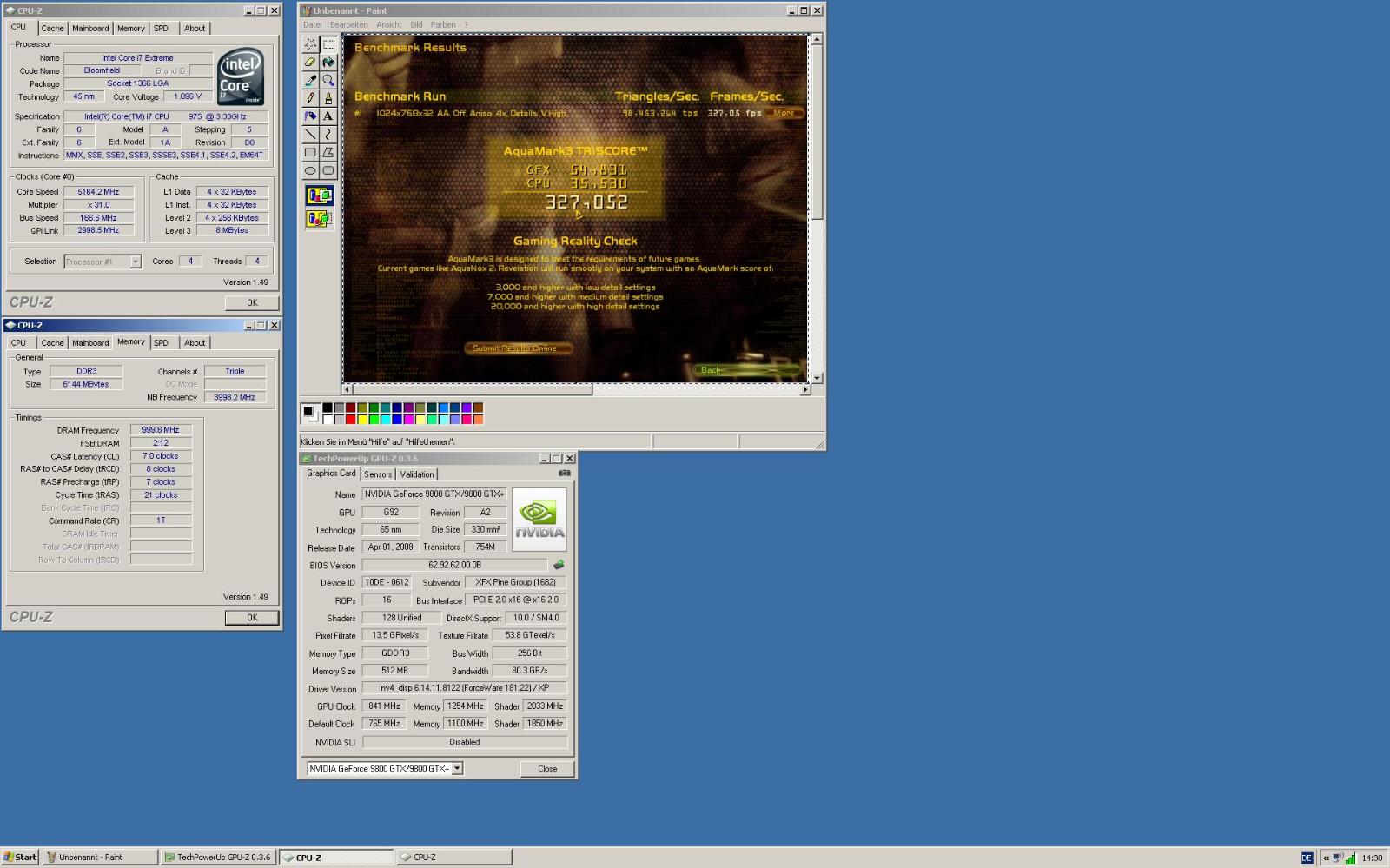Click the green signal bars tray icon
This screenshot has width=1390, height=868.
1351,858
